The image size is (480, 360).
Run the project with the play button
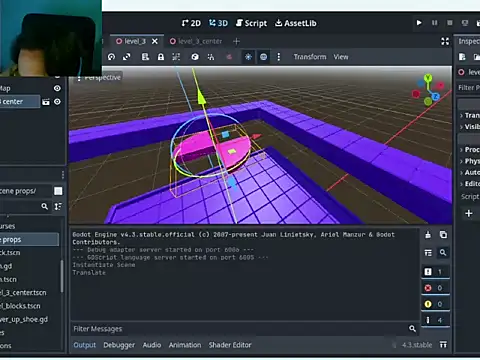pos(419,23)
